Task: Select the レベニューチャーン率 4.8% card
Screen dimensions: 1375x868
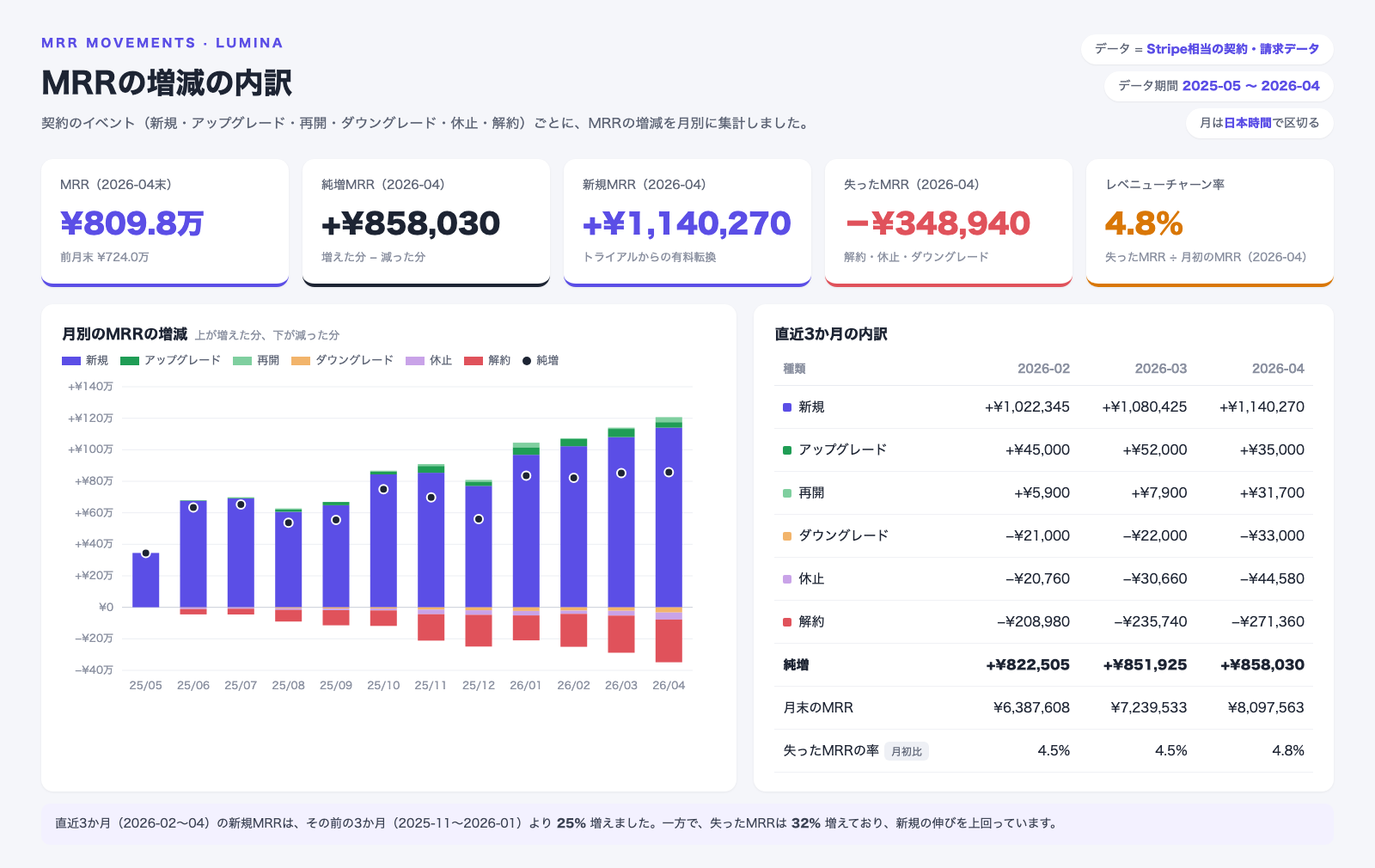Action: (x=1210, y=223)
